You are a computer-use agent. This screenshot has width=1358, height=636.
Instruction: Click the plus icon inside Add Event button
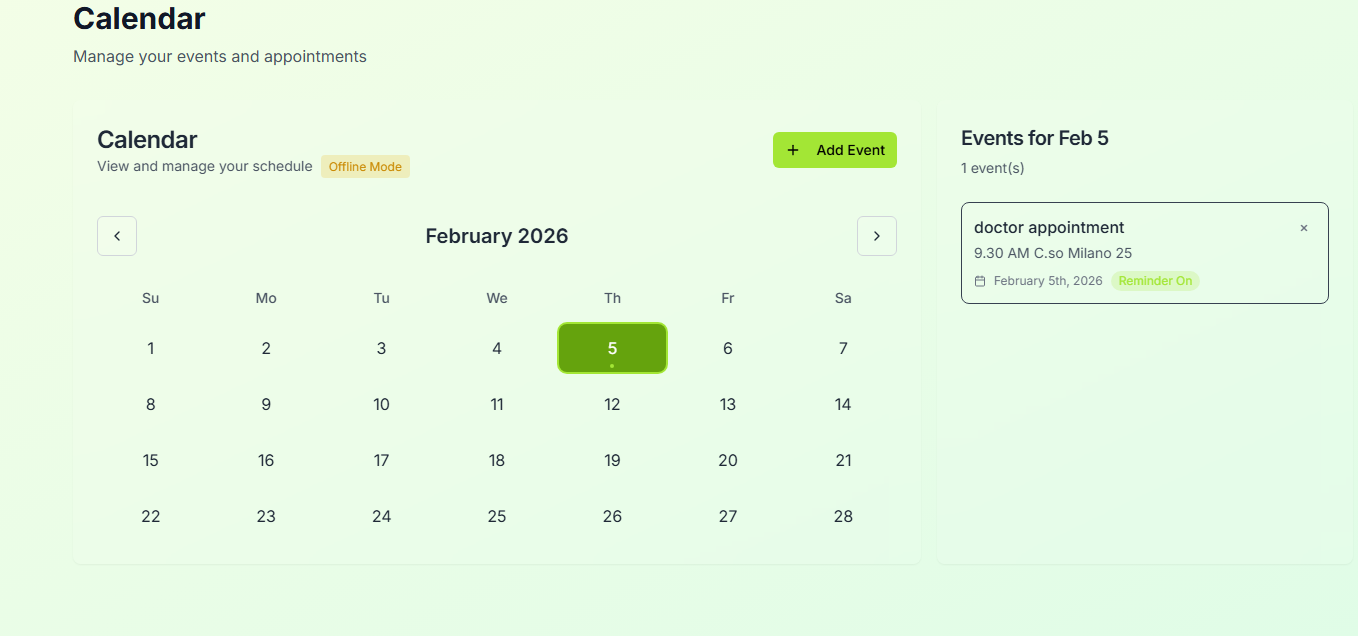click(x=794, y=149)
